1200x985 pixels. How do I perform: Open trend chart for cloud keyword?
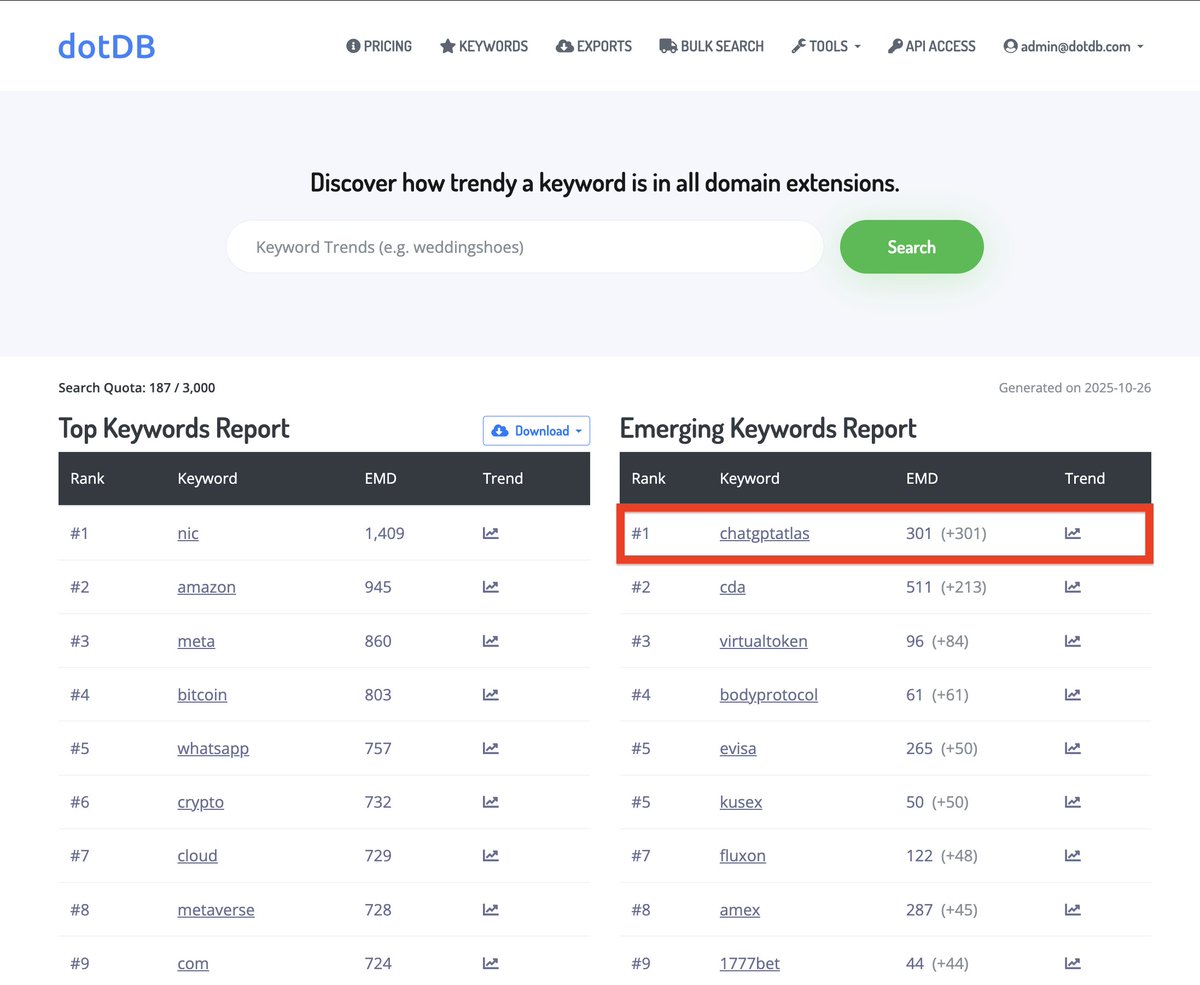click(x=490, y=856)
